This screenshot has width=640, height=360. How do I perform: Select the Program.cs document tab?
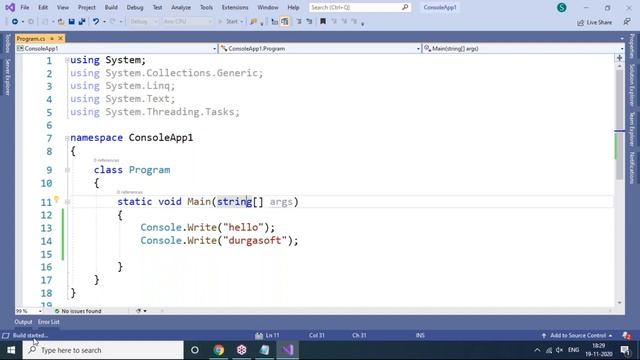[31, 38]
